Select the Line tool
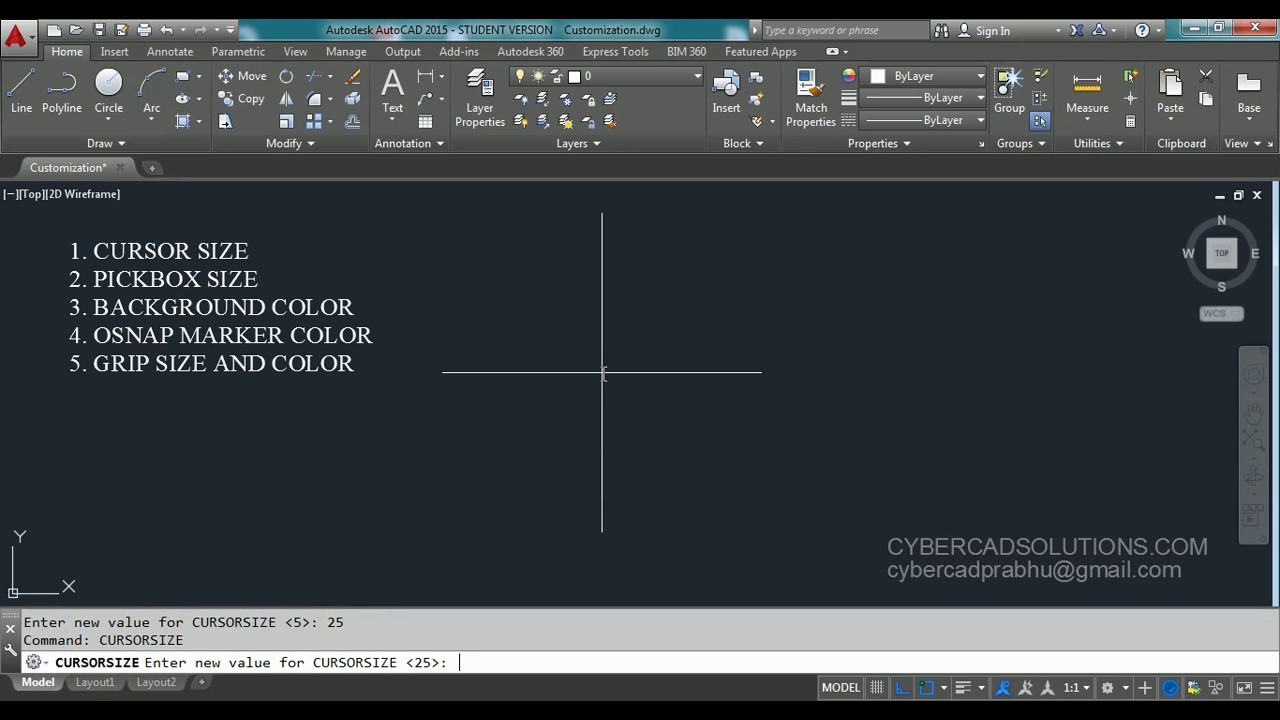This screenshot has height=720, width=1280. click(x=21, y=92)
